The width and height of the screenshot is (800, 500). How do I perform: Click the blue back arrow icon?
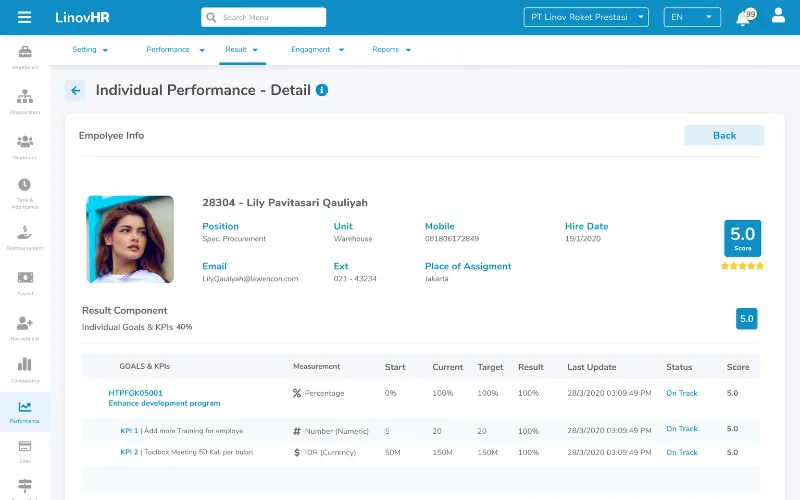[x=75, y=91]
